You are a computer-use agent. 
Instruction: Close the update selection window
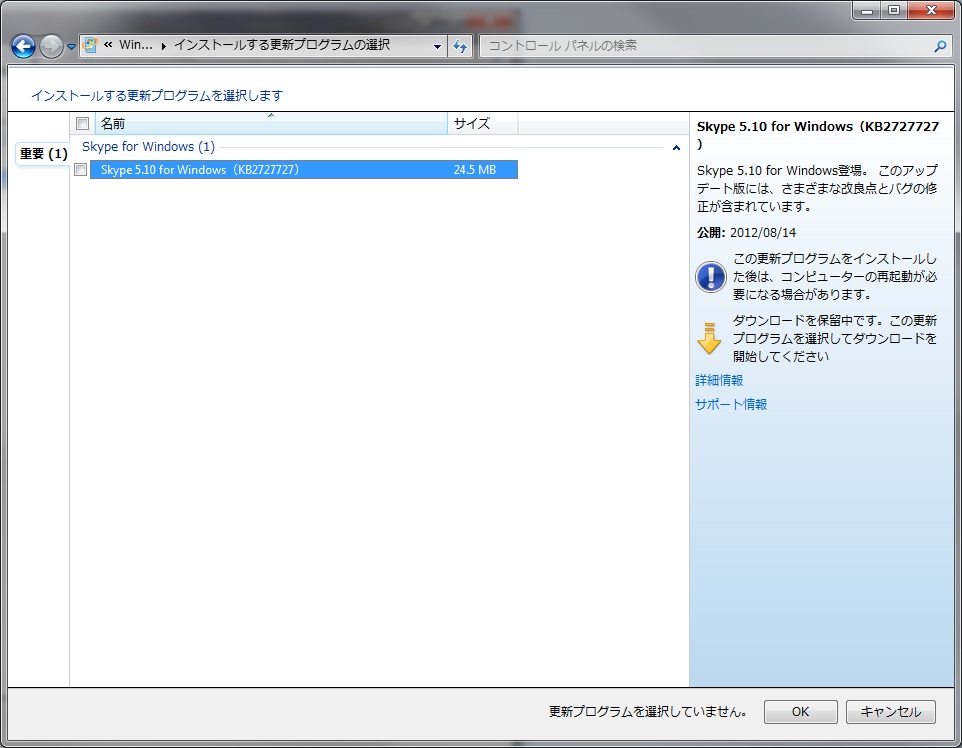coord(931,10)
